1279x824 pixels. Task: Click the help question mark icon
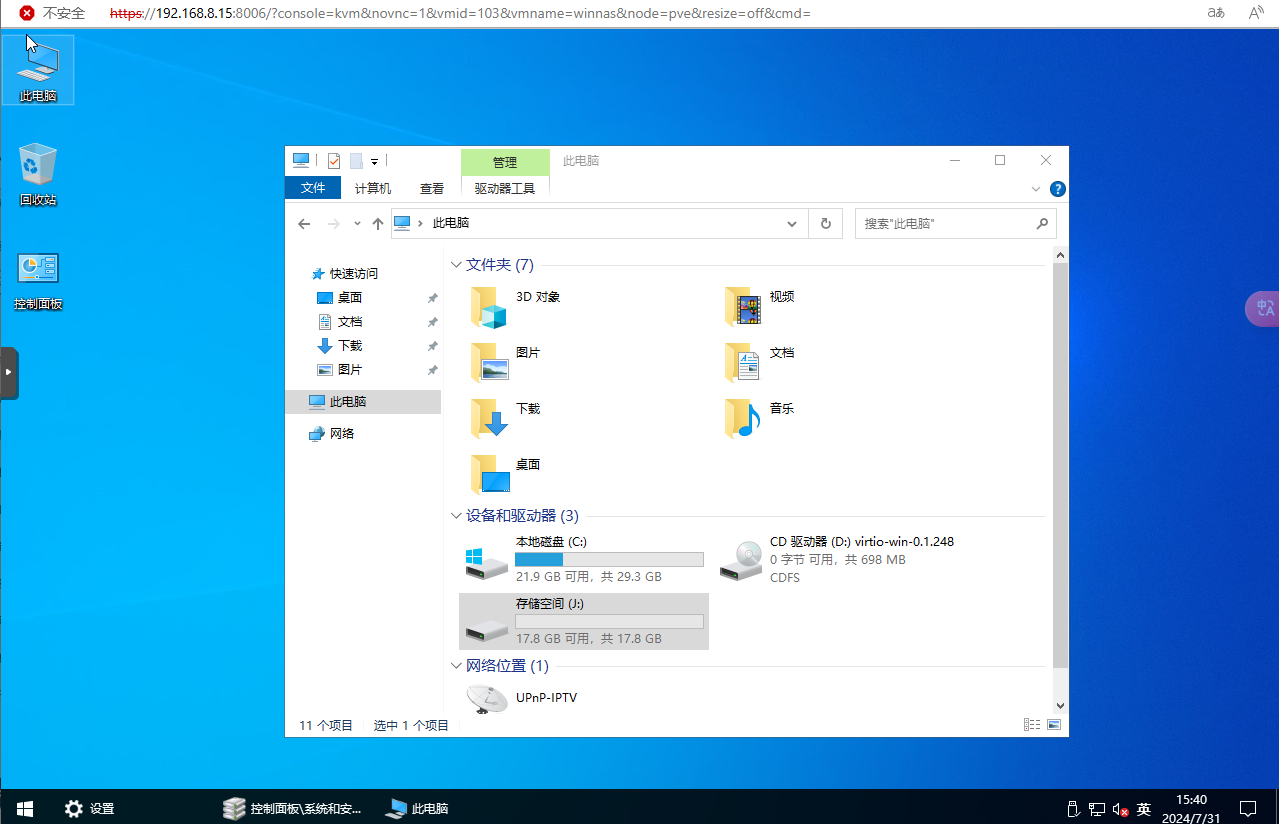point(1058,189)
